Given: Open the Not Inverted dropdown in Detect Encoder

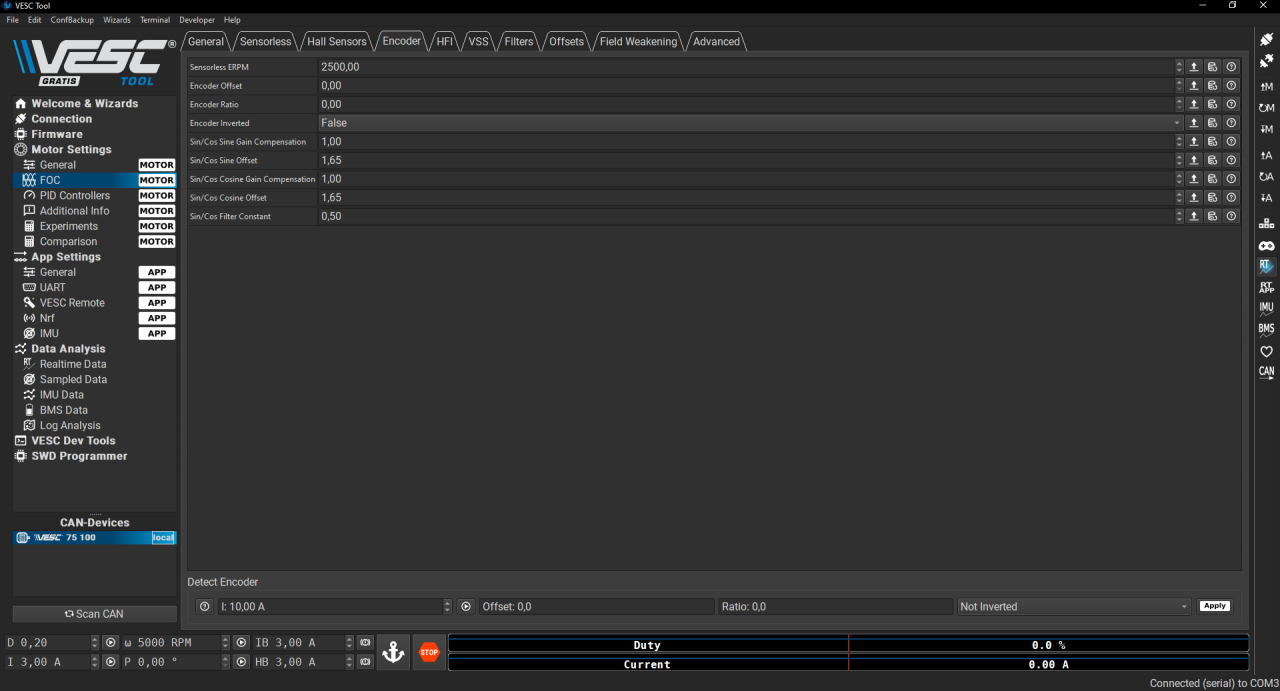Looking at the screenshot, I should click(1075, 607).
